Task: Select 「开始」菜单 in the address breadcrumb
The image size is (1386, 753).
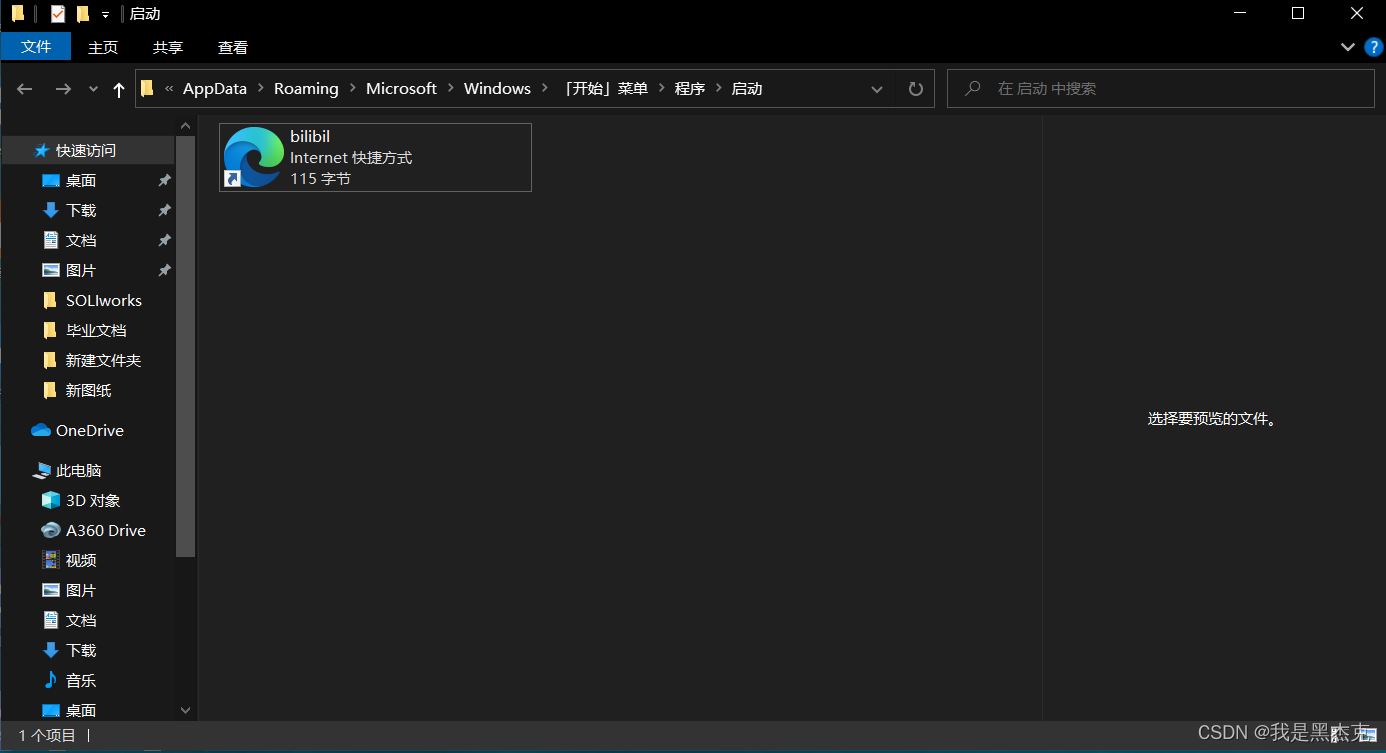Action: click(x=606, y=88)
